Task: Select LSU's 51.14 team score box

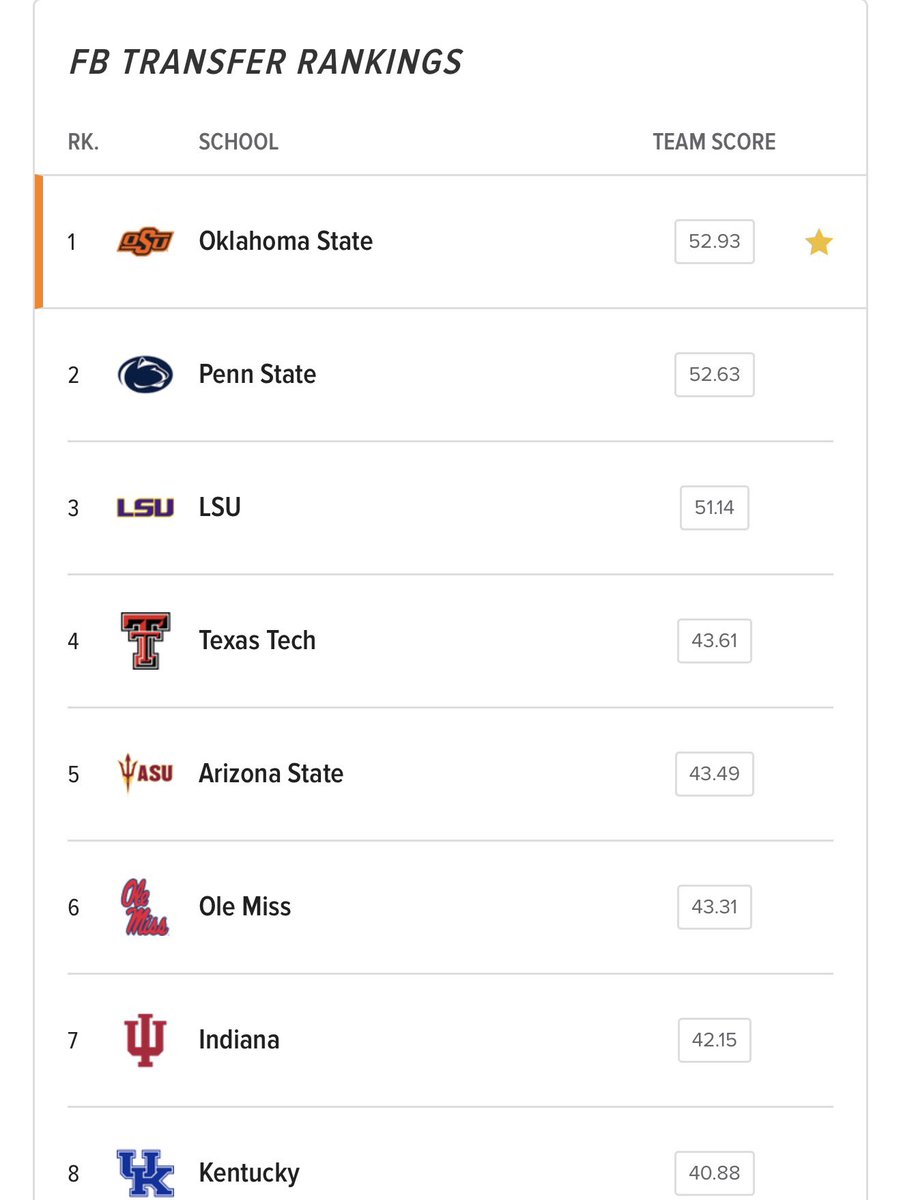Action: point(714,508)
